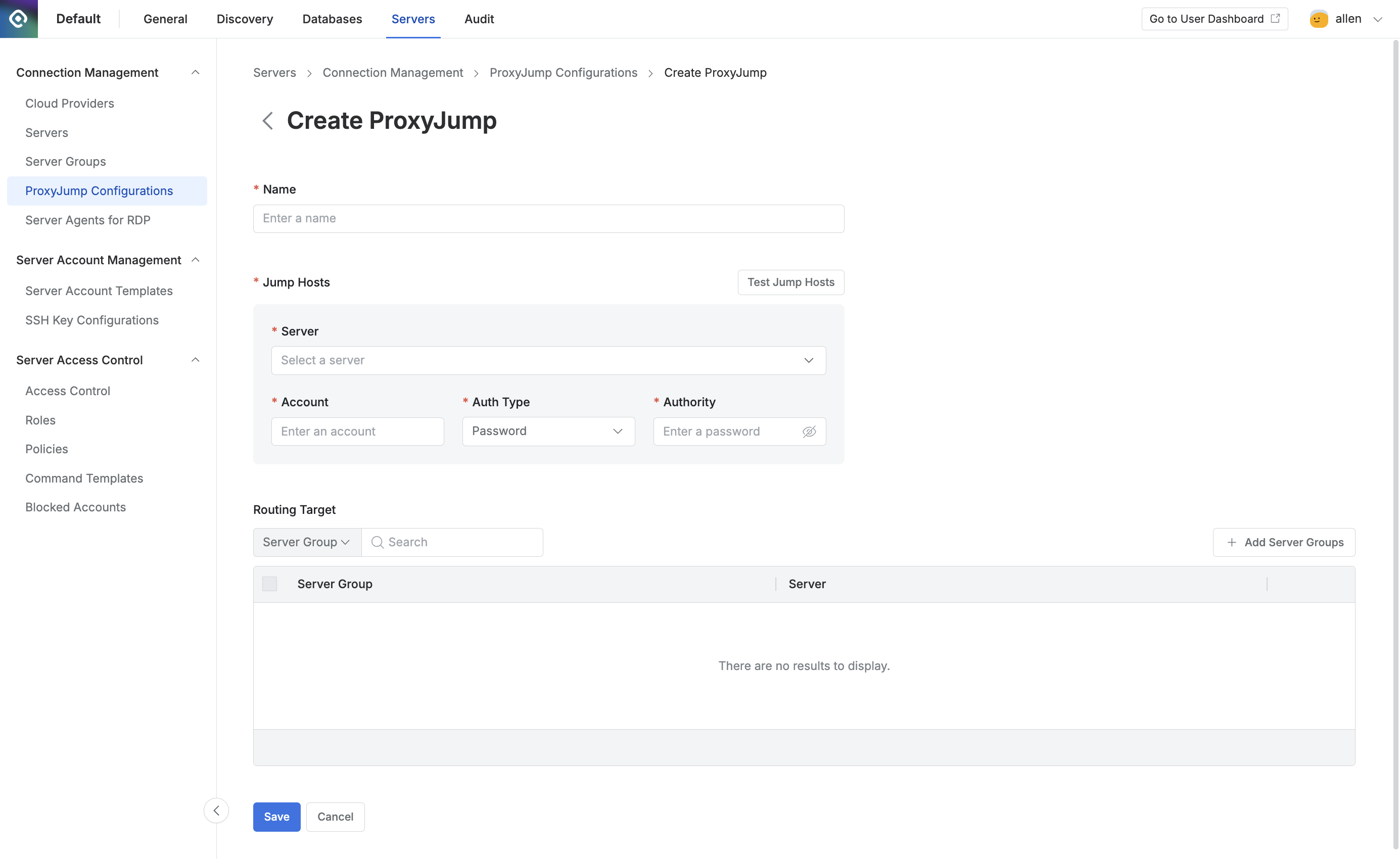Click the magnifier icon in Routing Target search
Screen dimensions: 1400x859
coord(377,542)
